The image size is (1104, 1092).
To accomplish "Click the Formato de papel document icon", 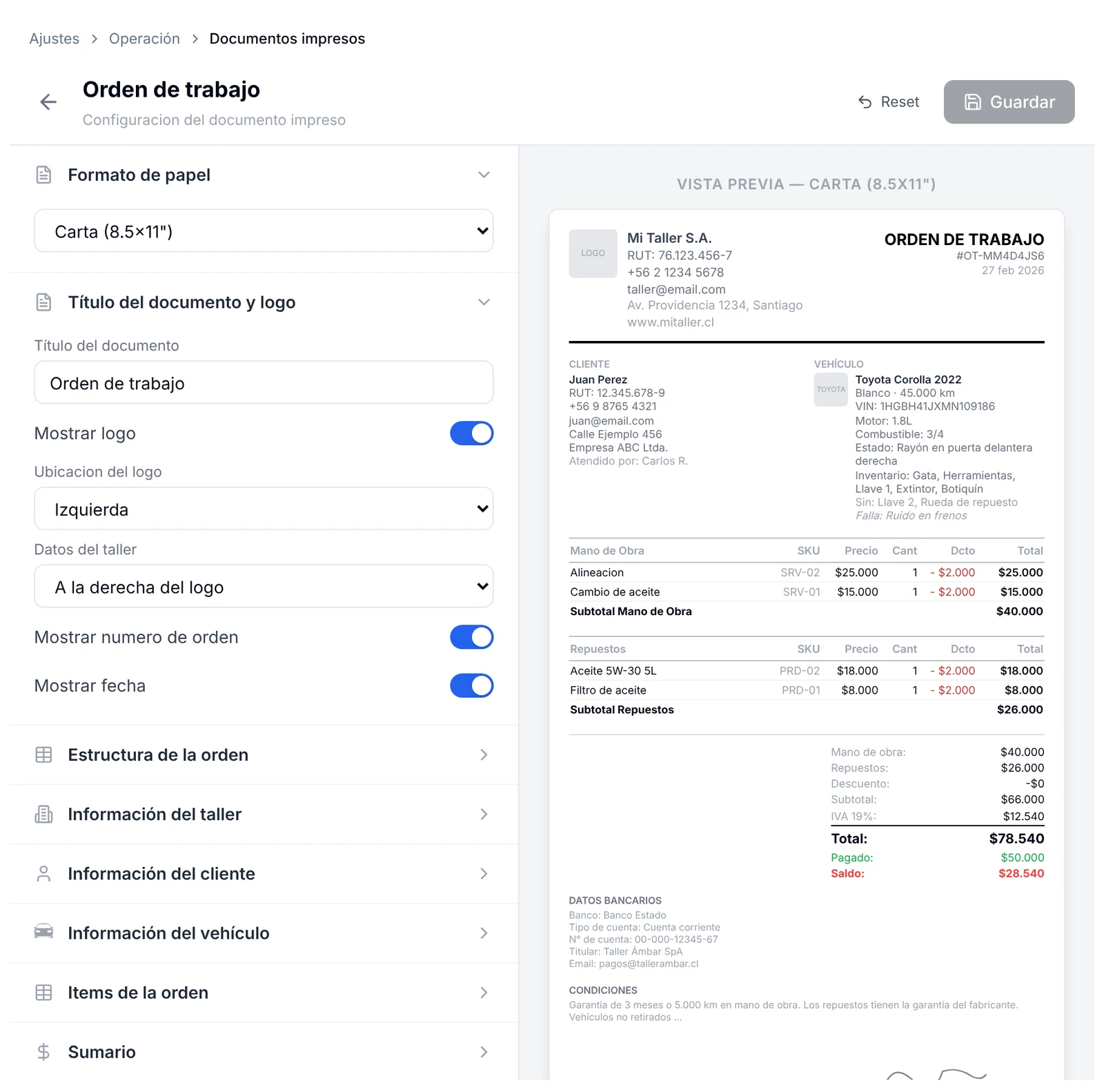I will (x=43, y=175).
